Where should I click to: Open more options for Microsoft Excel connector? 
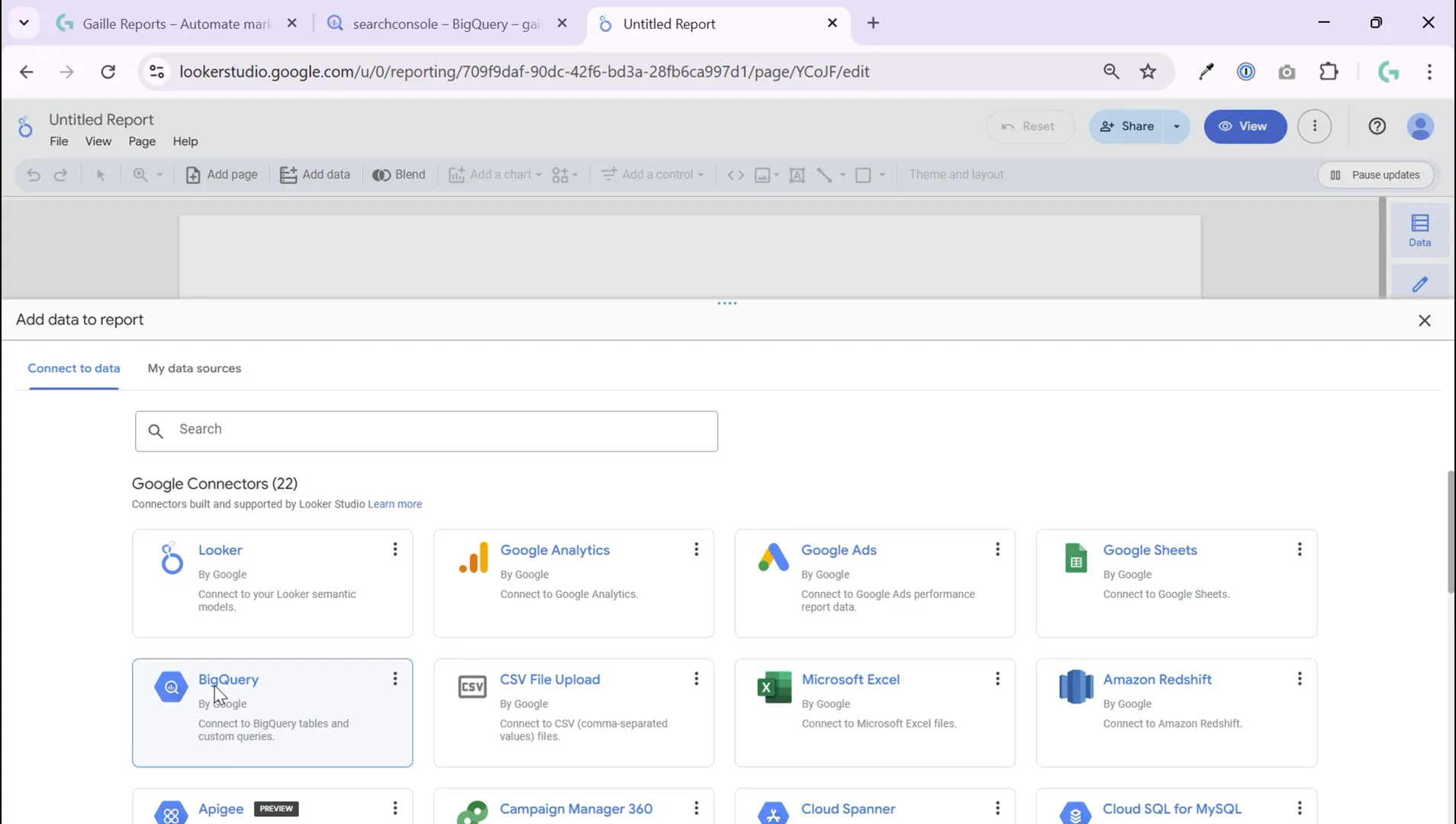pyautogui.click(x=997, y=679)
